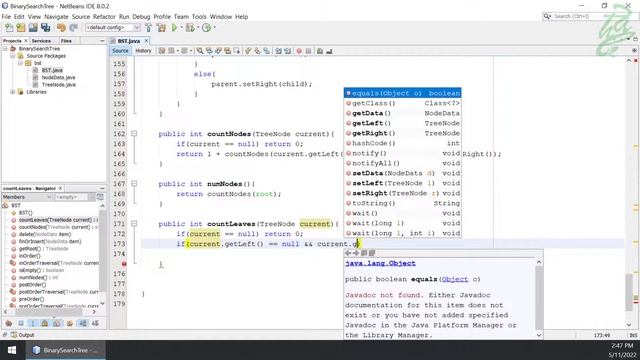Click the Redo toolbar icon

click(73, 28)
